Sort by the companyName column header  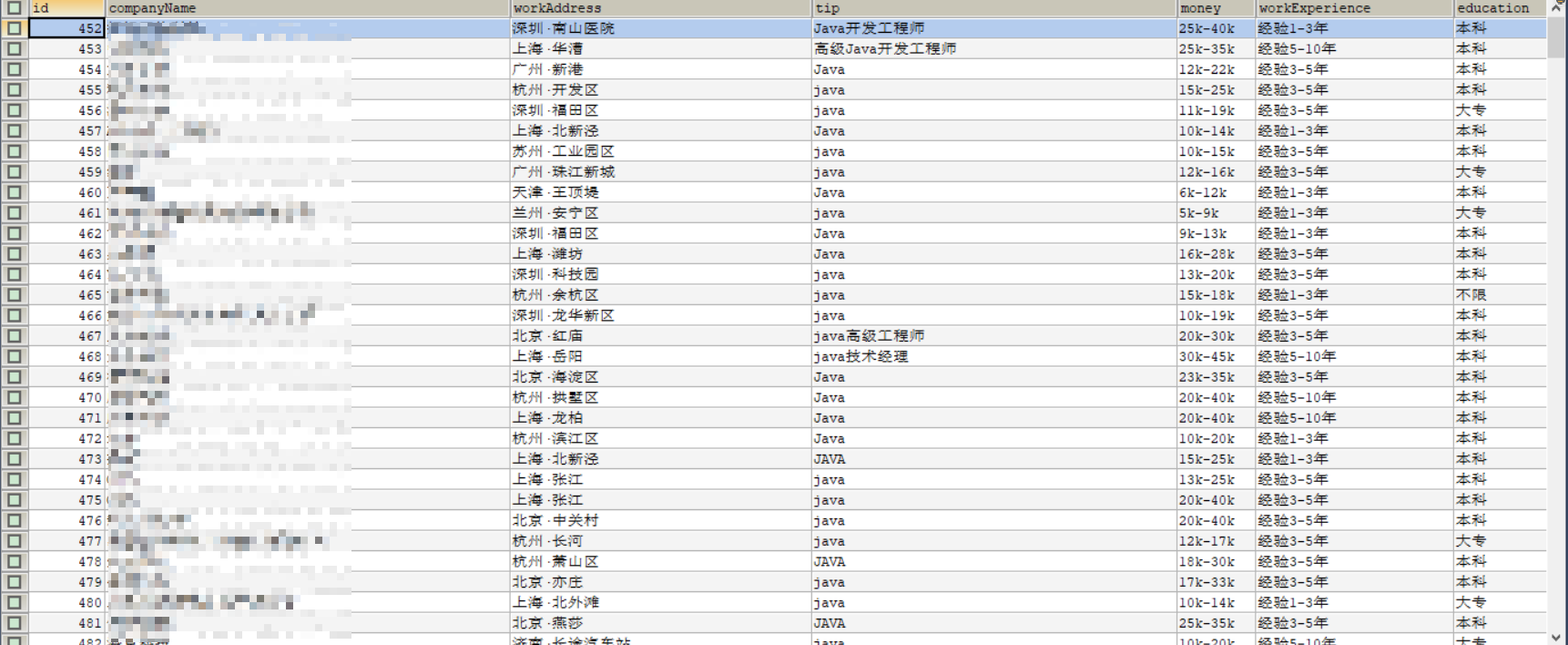[x=307, y=8]
